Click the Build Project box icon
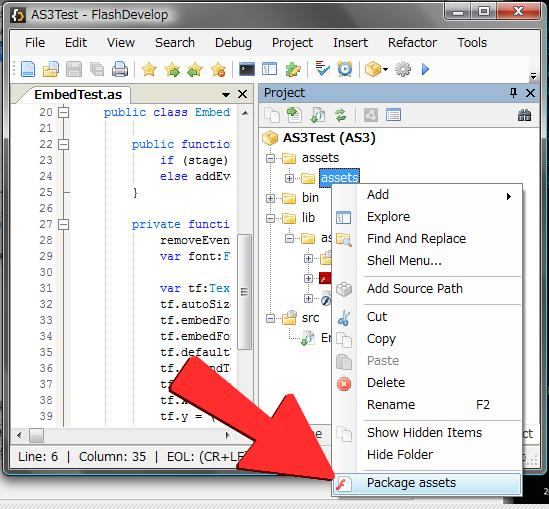The width and height of the screenshot is (549, 509). 373,69
